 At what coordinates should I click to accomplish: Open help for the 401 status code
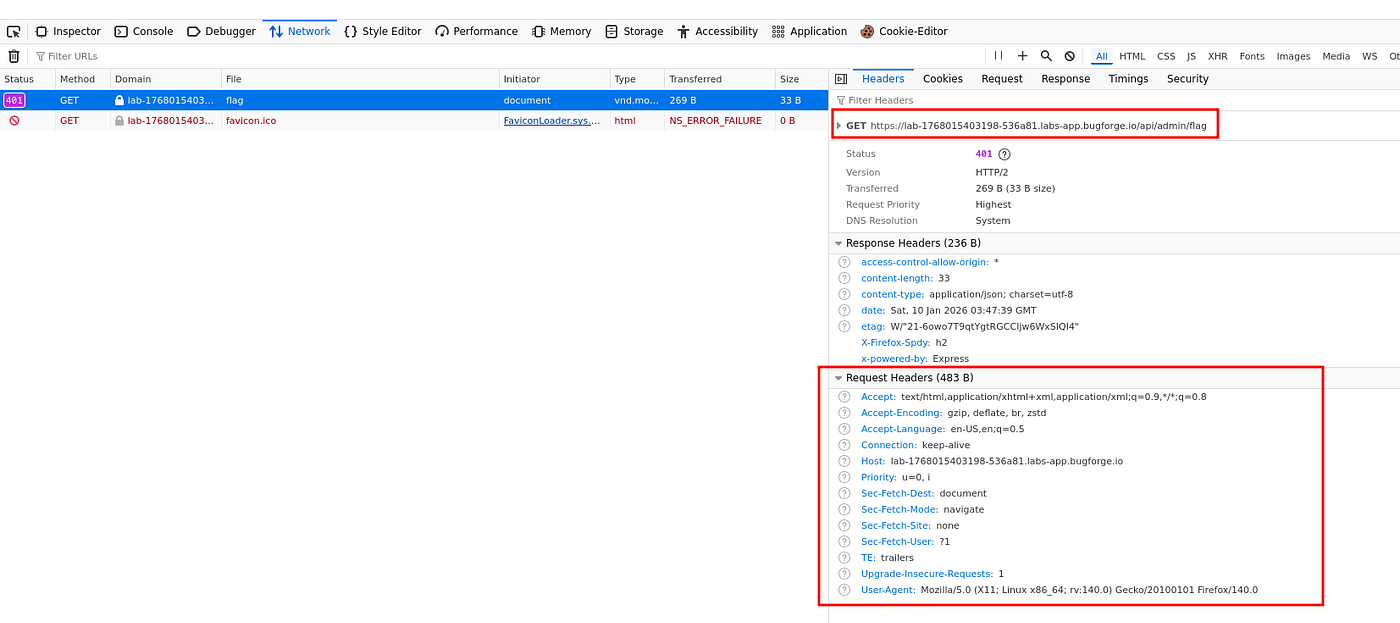tap(1004, 154)
